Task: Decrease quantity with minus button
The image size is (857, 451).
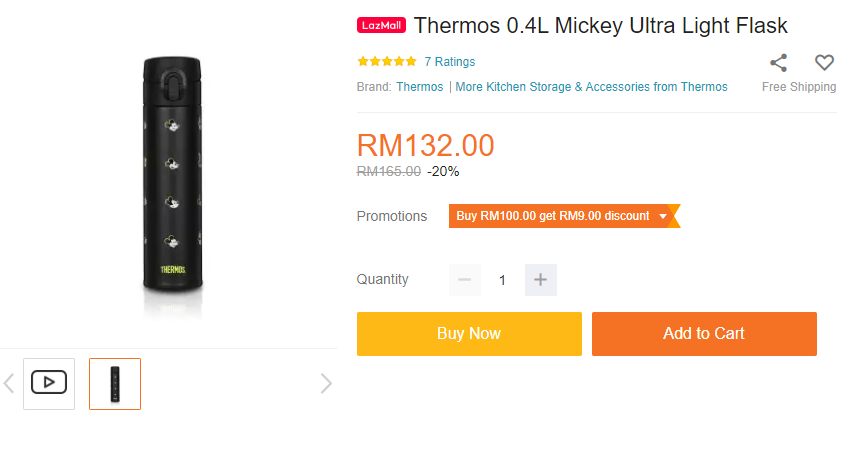Action: coord(464,280)
